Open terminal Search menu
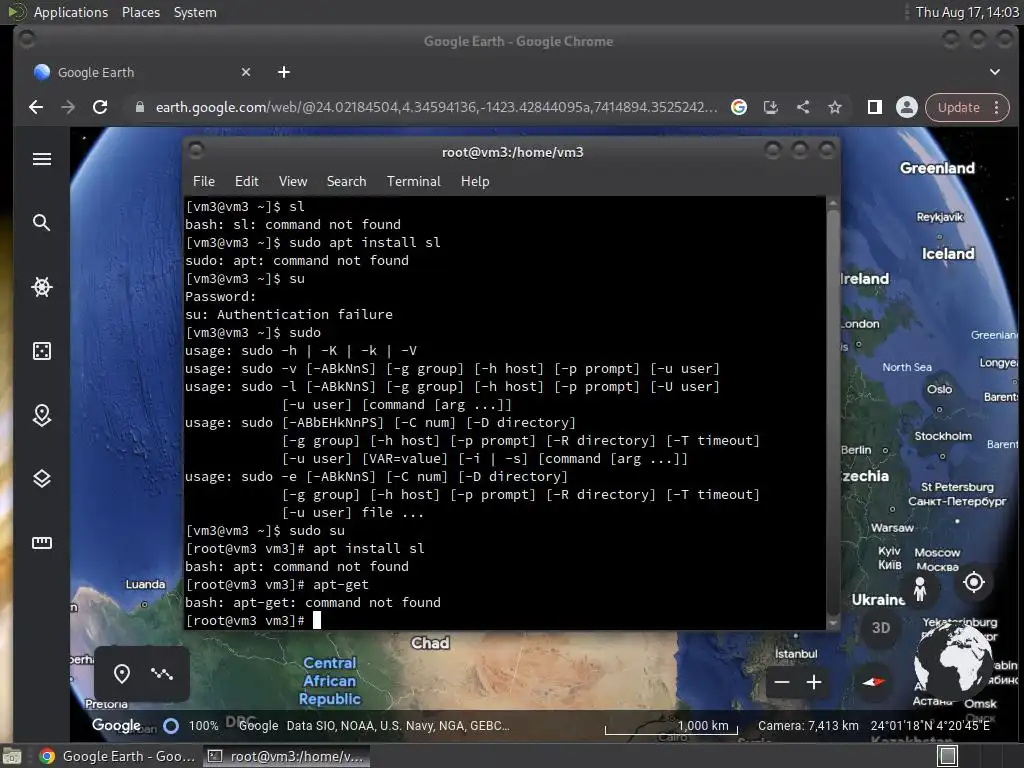The image size is (1024, 768). (346, 182)
